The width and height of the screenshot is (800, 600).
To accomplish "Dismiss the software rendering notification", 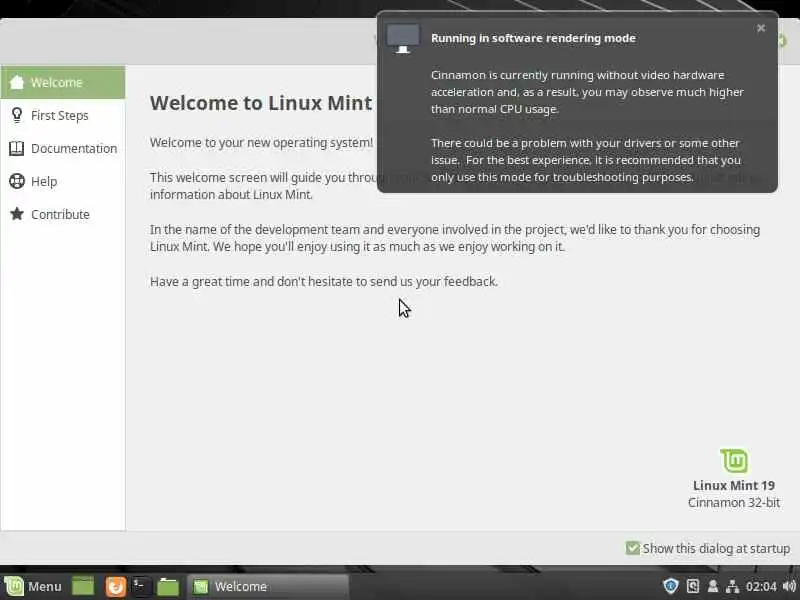I will pos(761,28).
